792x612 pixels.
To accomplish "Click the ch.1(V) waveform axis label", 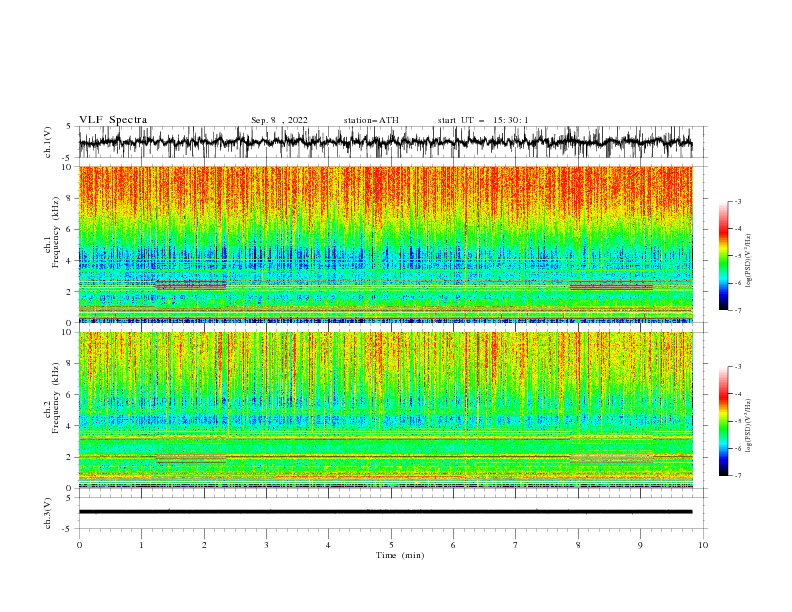I will 48,142.
